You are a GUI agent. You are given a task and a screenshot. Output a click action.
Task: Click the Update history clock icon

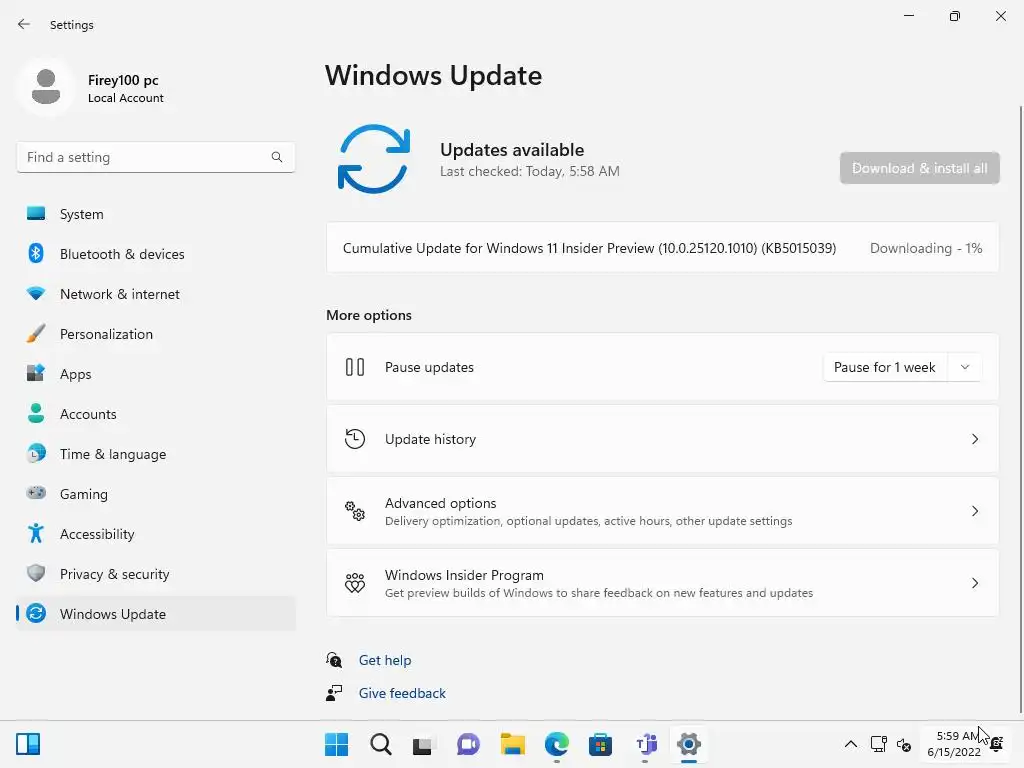[355, 439]
